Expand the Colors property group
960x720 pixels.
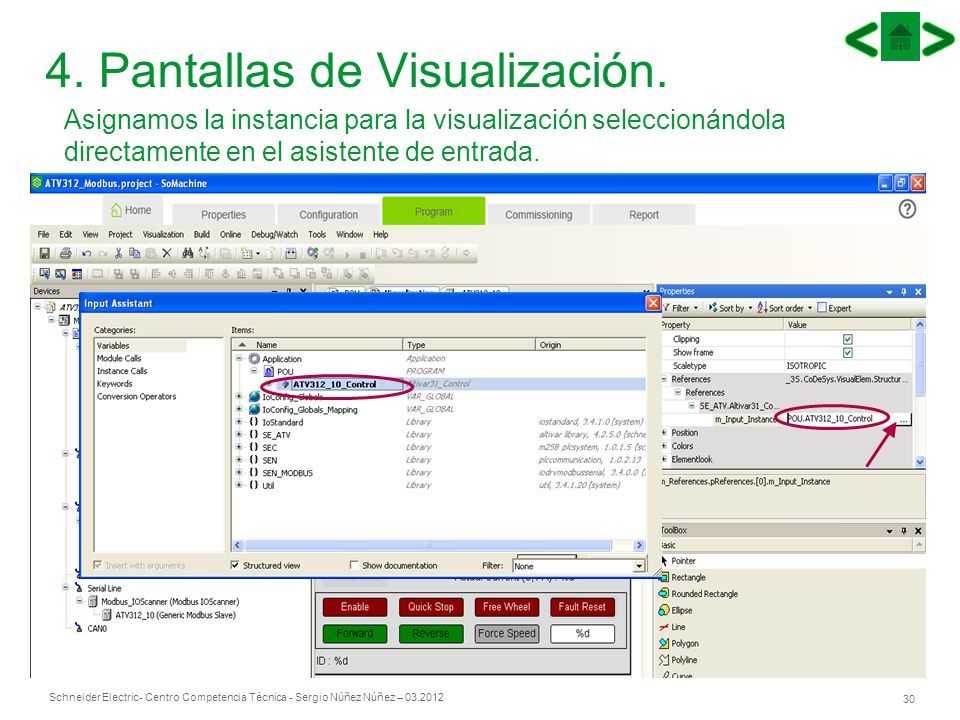pyautogui.click(x=664, y=446)
